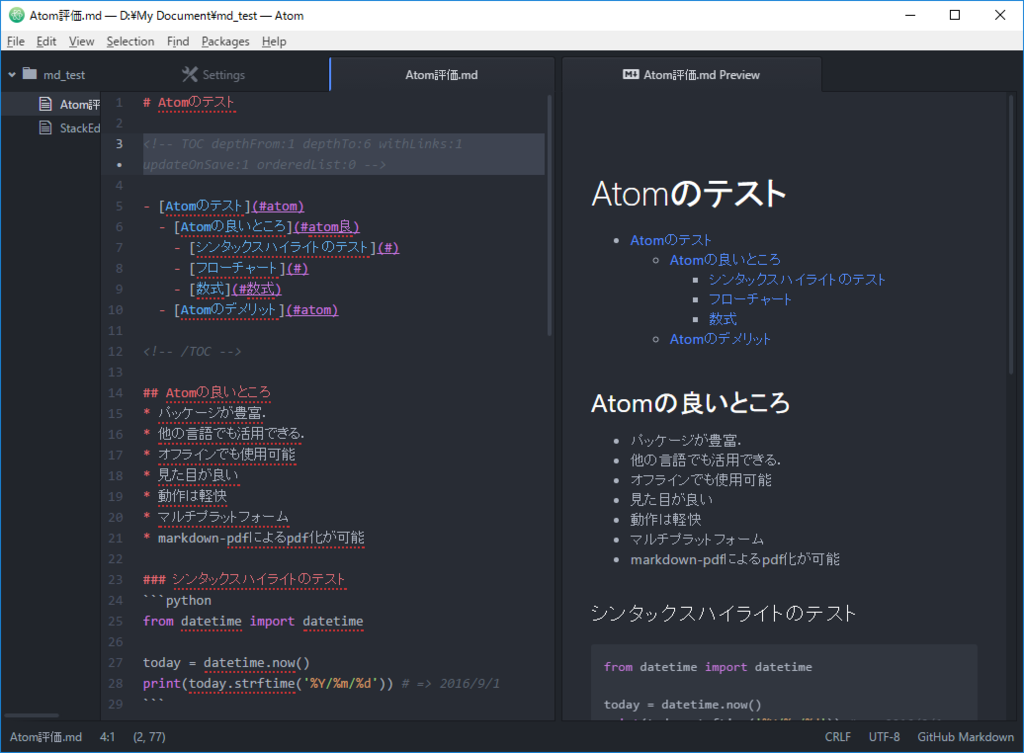Open the Help menu
Image resolution: width=1024 pixels, height=753 pixels.
(x=274, y=41)
